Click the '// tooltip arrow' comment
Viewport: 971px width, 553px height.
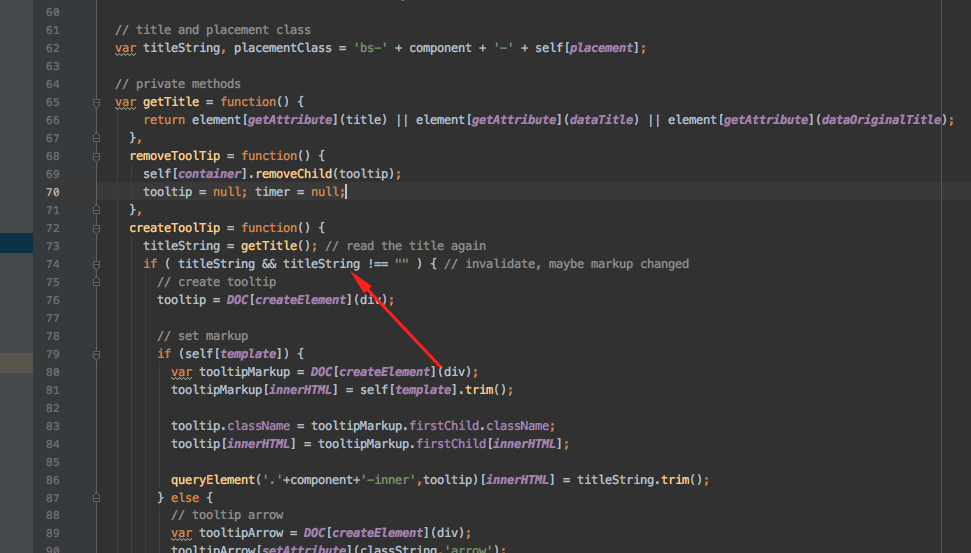pos(227,515)
